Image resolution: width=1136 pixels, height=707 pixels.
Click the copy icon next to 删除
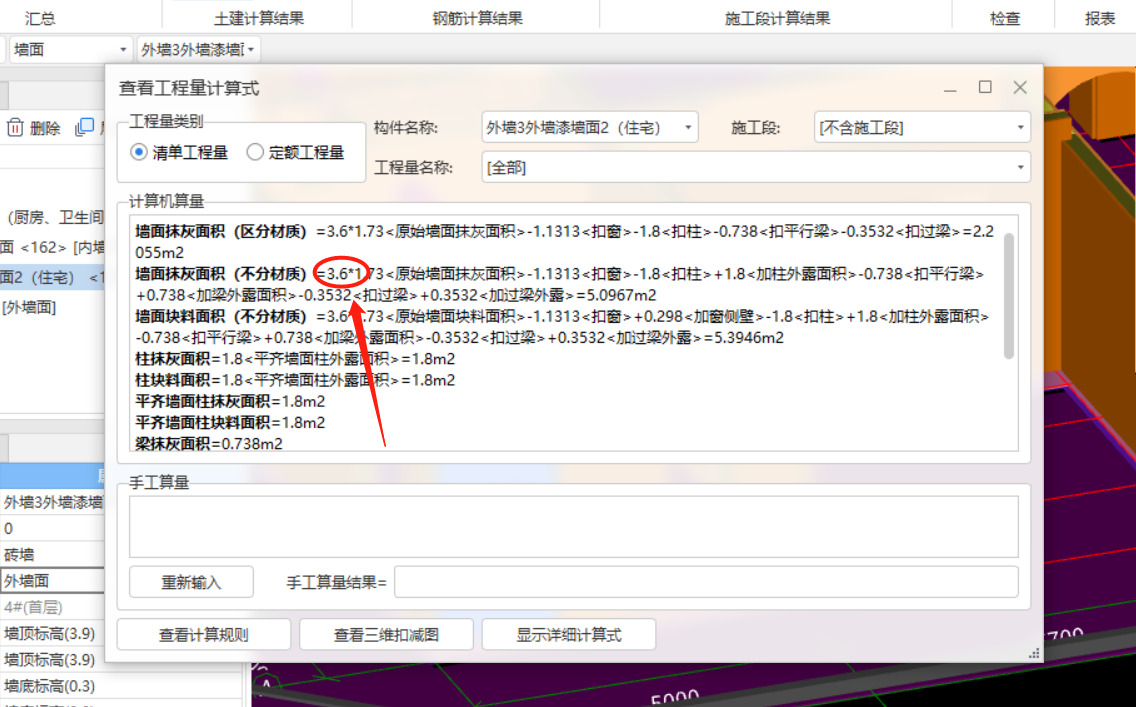click(x=85, y=127)
